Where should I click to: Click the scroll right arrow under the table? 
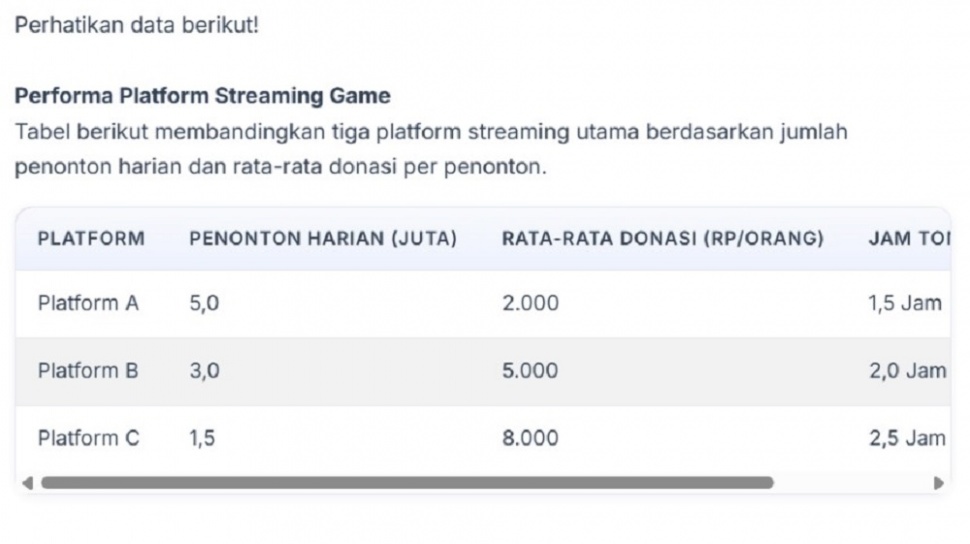point(938,482)
